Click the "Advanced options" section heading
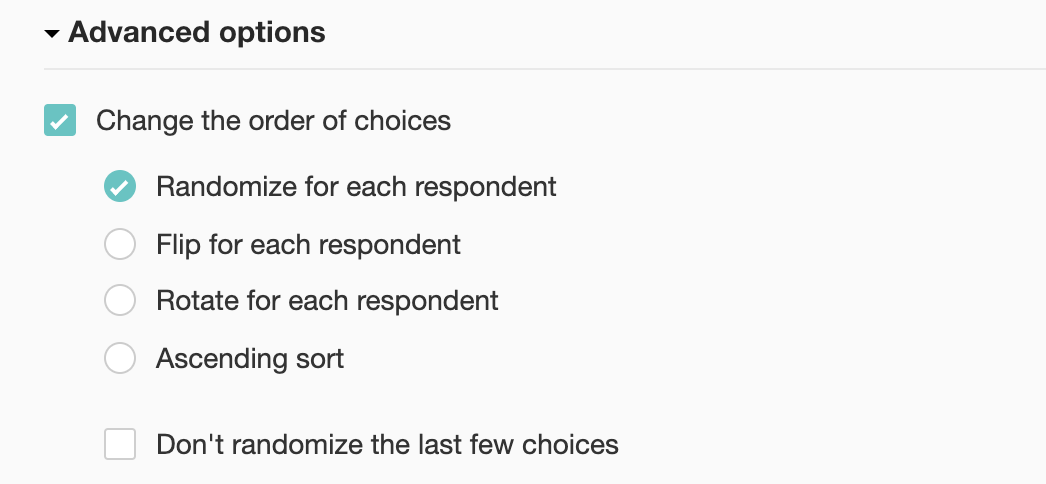This screenshot has height=484, width=1046. tap(196, 32)
